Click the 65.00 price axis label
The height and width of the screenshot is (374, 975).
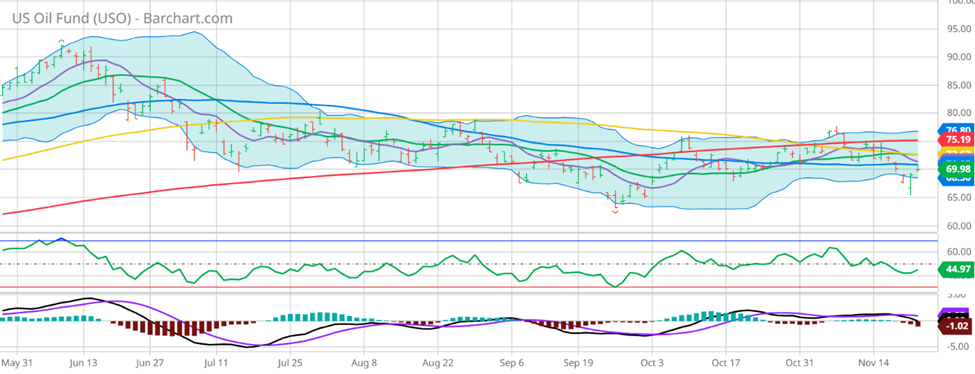coord(958,197)
